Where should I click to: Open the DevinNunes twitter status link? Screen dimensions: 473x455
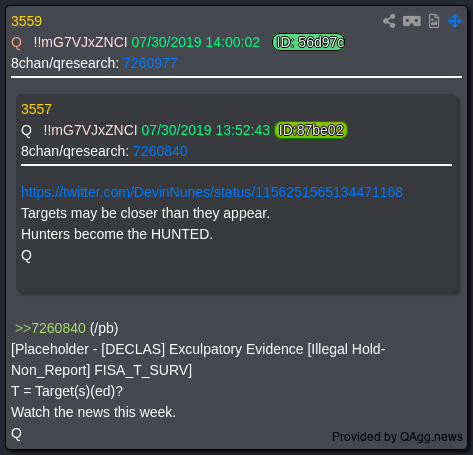click(x=212, y=192)
